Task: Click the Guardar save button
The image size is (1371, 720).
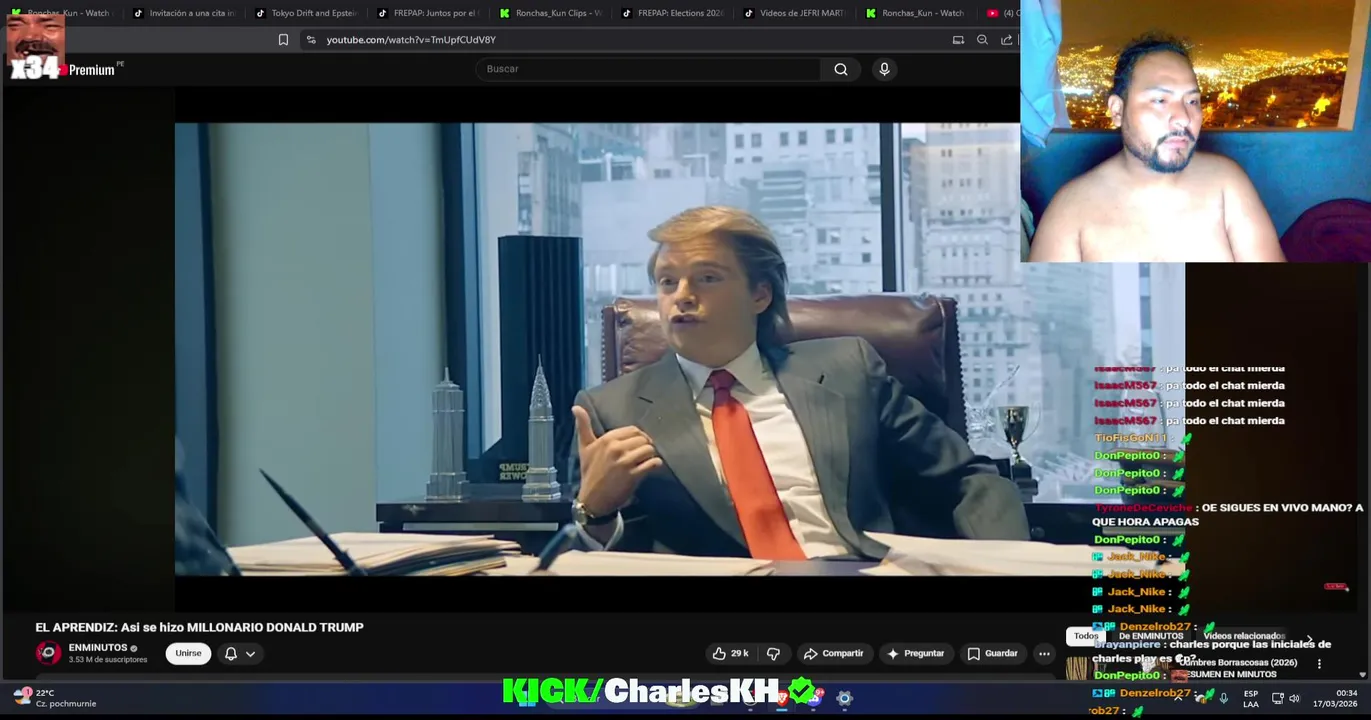Action: point(992,653)
